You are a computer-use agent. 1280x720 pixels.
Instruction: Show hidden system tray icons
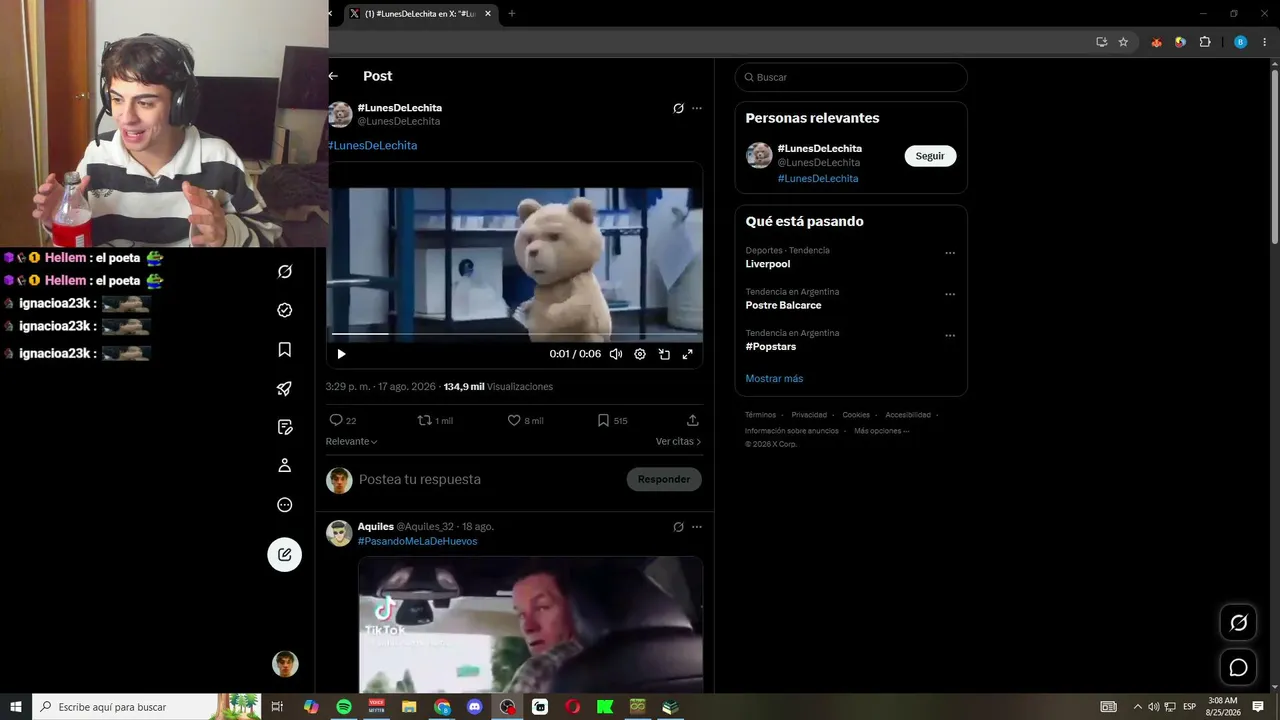(x=1137, y=707)
